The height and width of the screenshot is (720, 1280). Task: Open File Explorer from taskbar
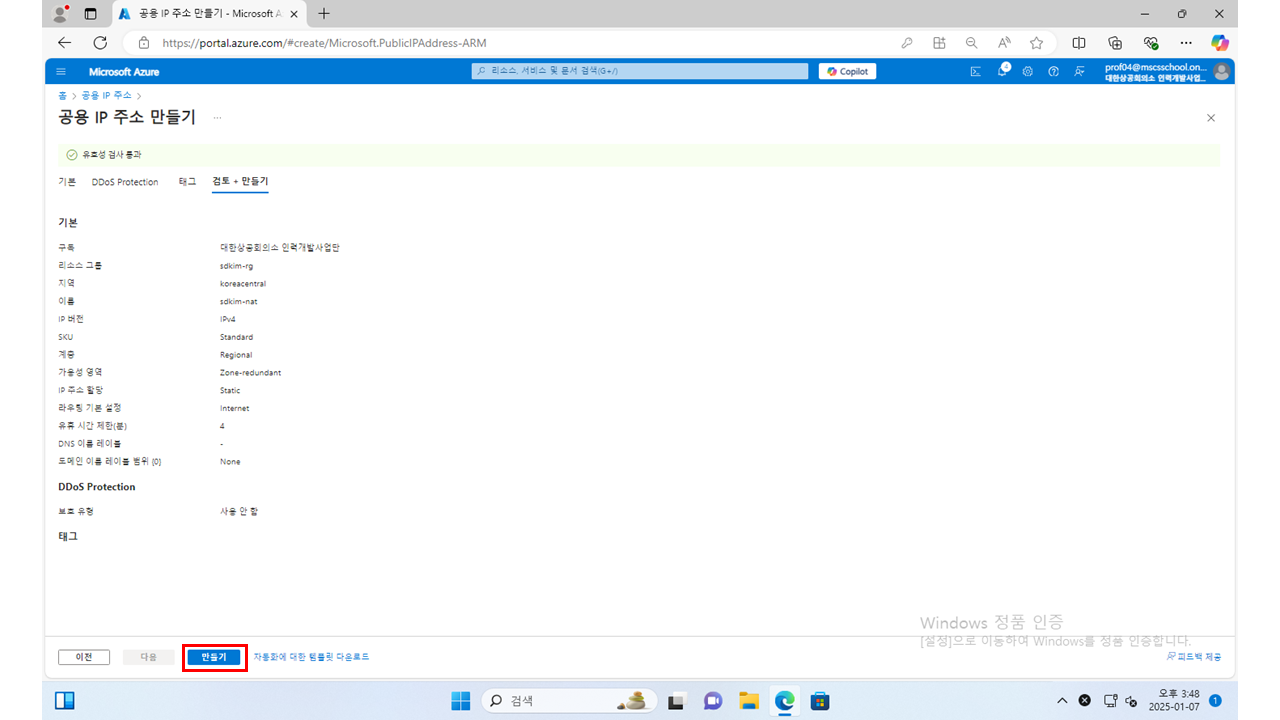(749, 700)
